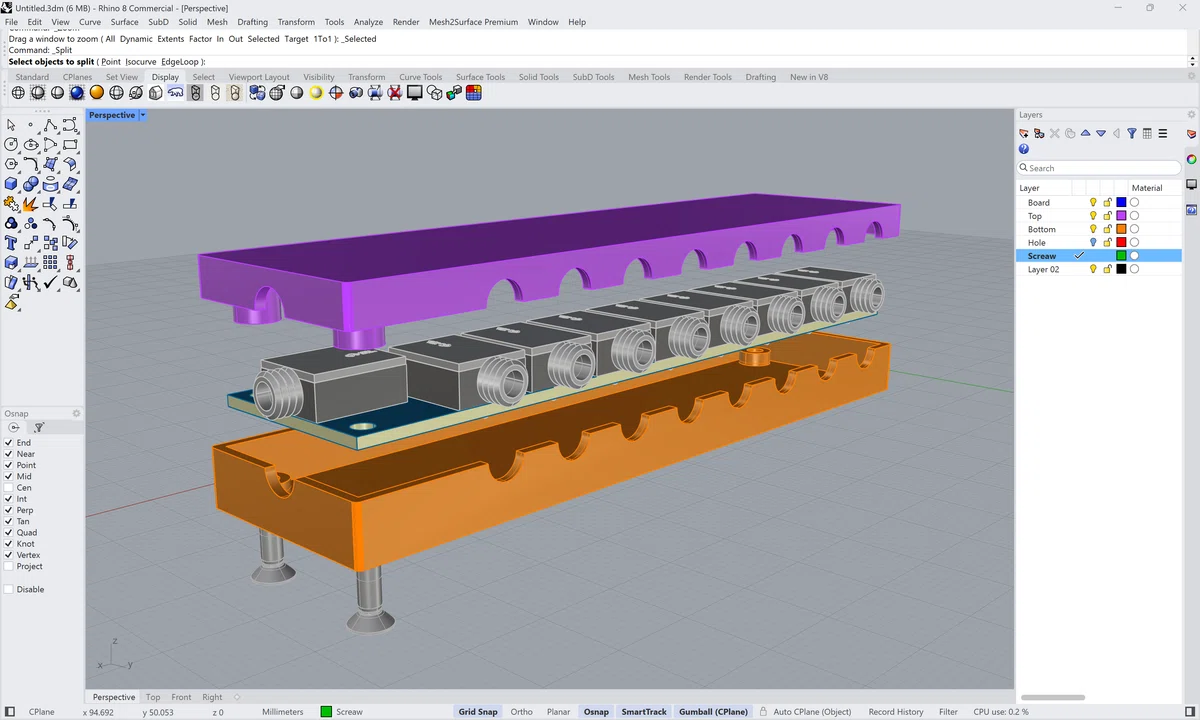Screen dimensions: 1200x720
Task: Select the arrow pointer selection tool
Action: pos(11,125)
